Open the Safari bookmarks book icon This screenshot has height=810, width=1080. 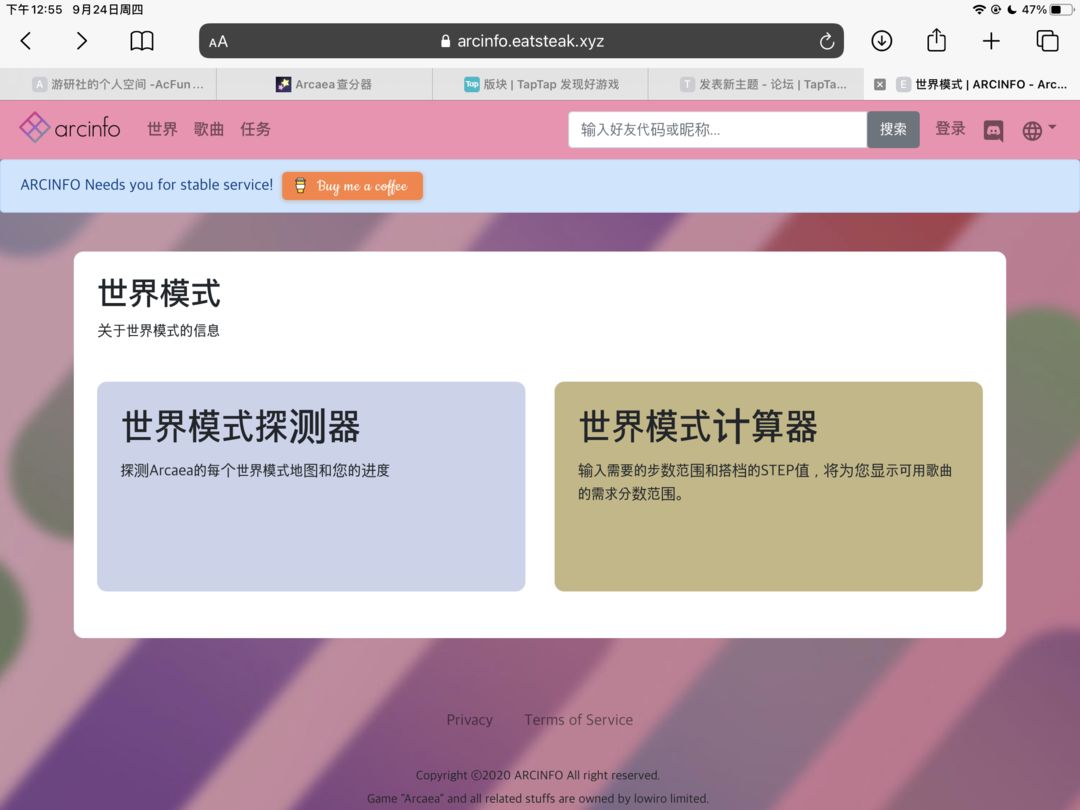pos(142,41)
